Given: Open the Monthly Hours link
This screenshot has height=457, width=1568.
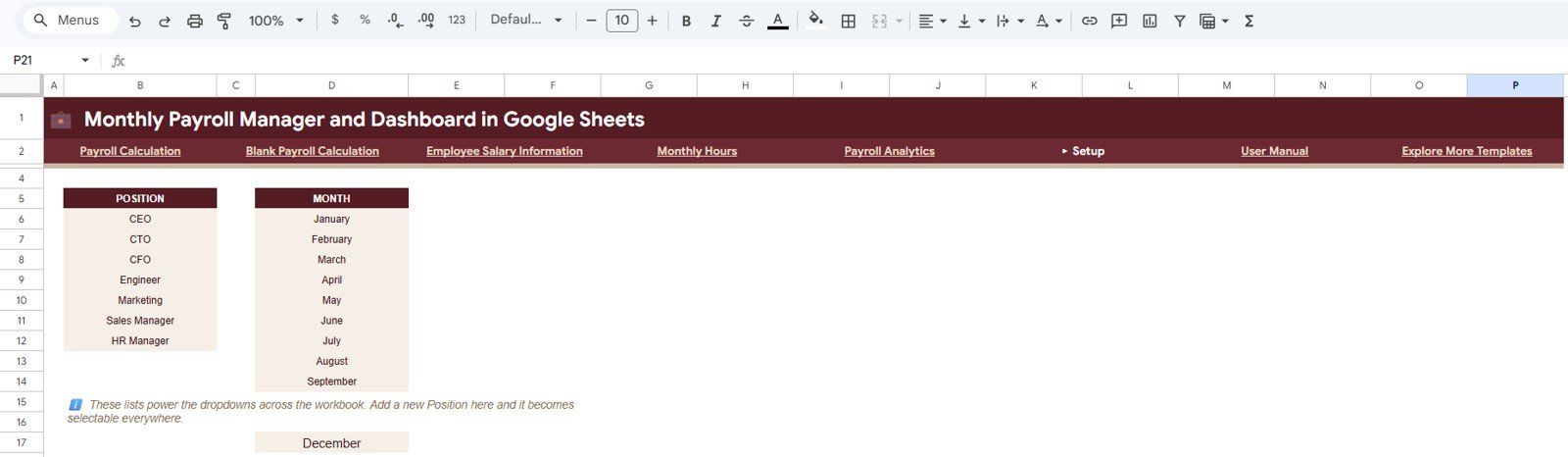Looking at the screenshot, I should click(x=697, y=151).
